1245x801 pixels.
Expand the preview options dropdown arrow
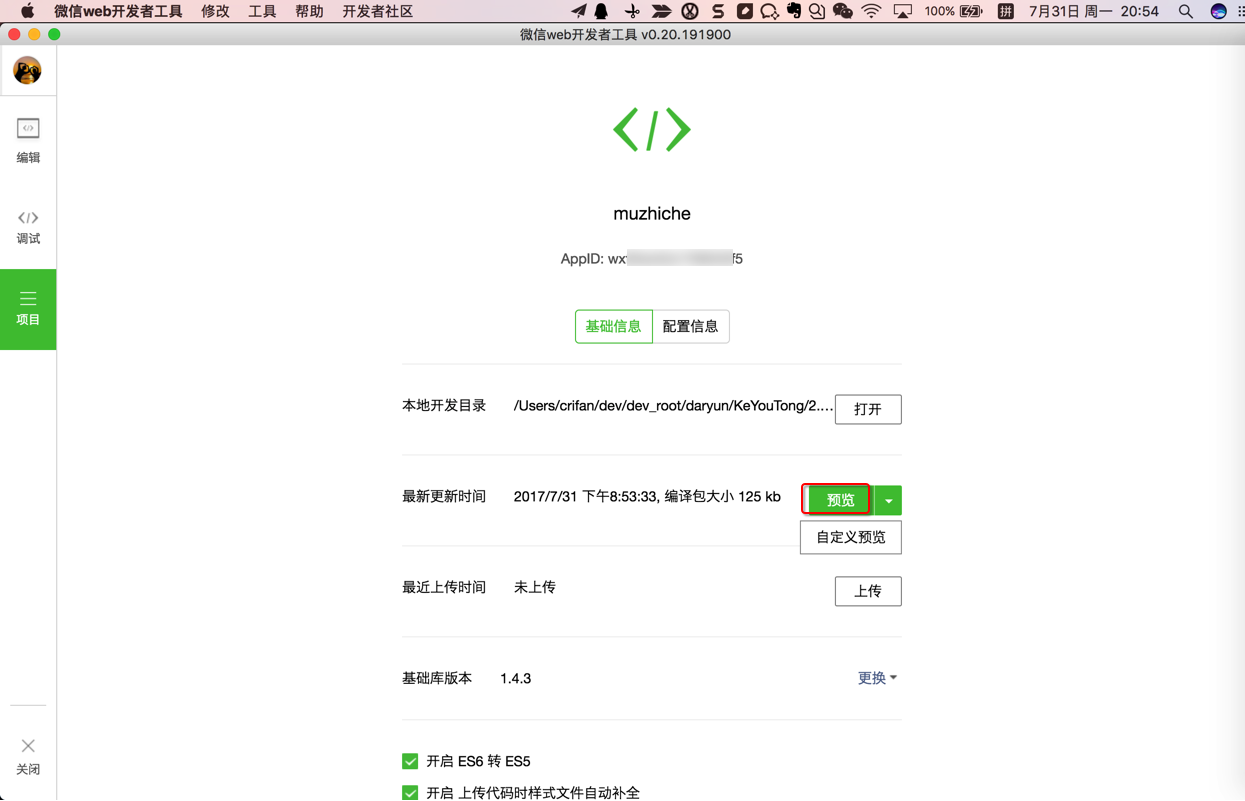point(888,500)
